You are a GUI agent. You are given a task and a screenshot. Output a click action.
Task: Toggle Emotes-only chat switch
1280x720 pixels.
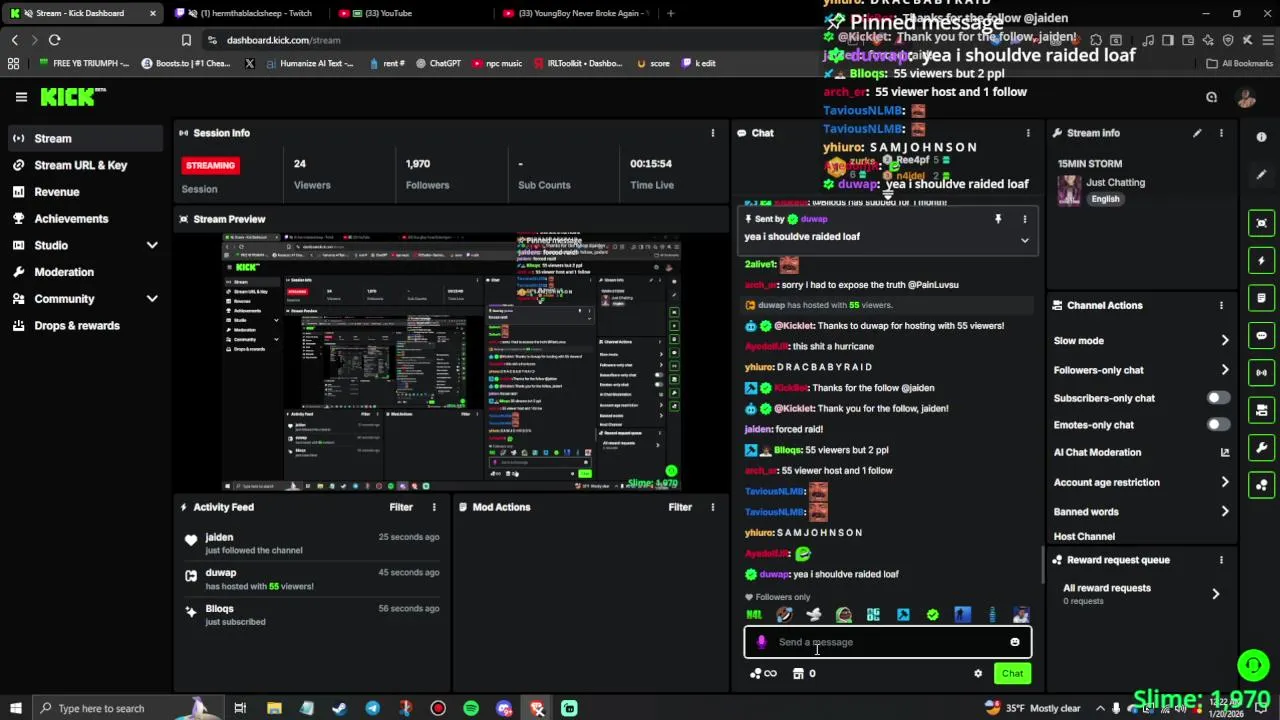click(x=1217, y=425)
